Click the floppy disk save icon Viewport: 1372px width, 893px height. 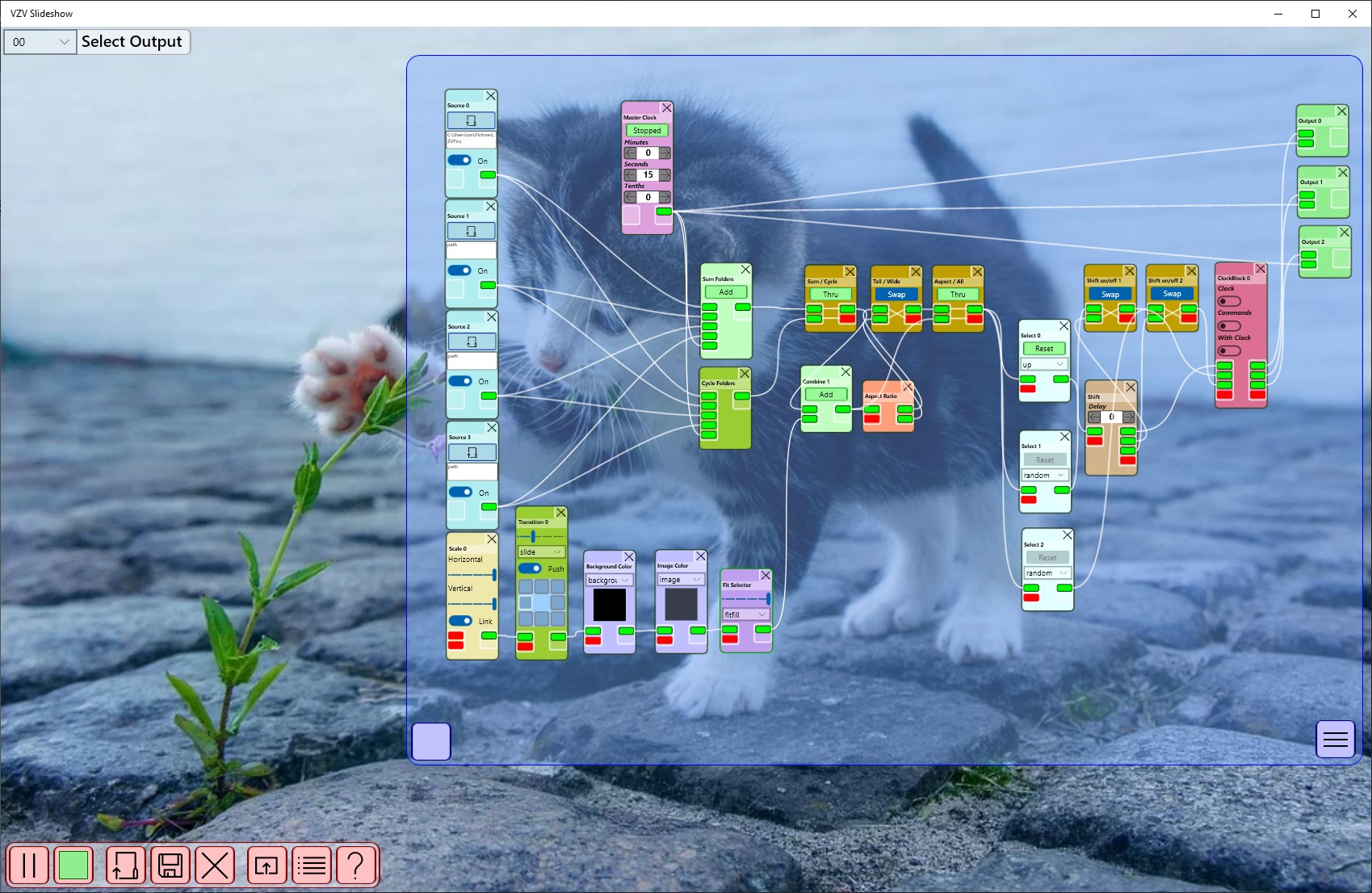pos(170,866)
